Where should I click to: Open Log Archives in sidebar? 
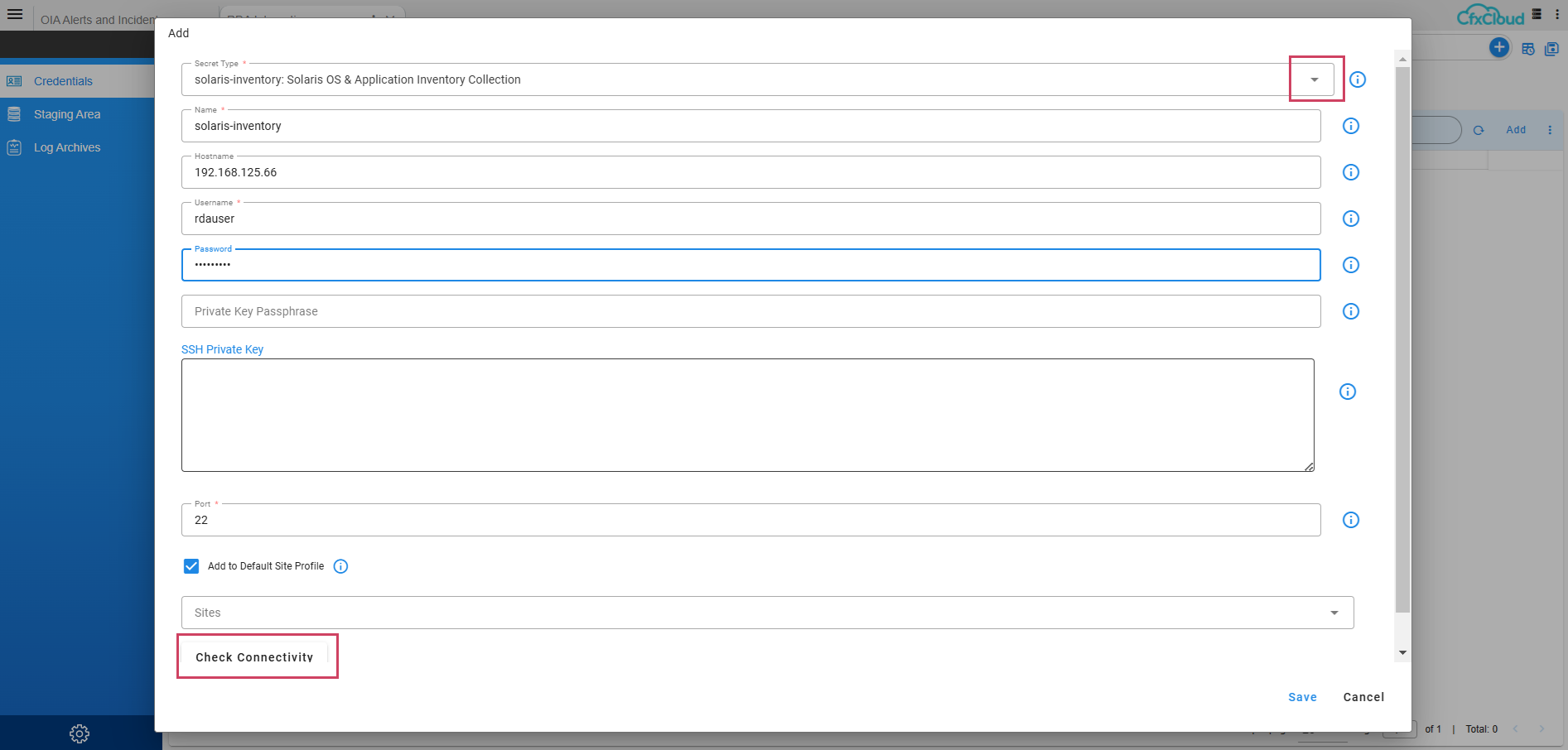tap(66, 147)
